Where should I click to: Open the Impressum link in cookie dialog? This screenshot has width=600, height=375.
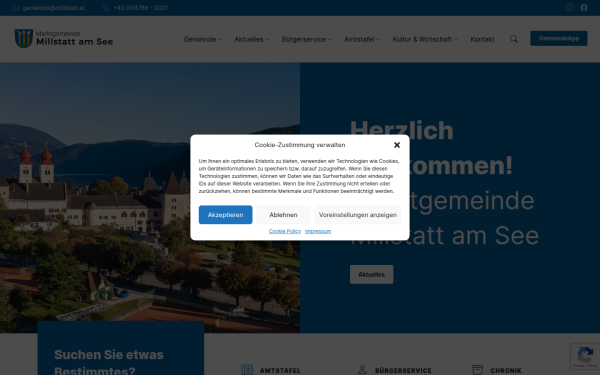click(318, 231)
